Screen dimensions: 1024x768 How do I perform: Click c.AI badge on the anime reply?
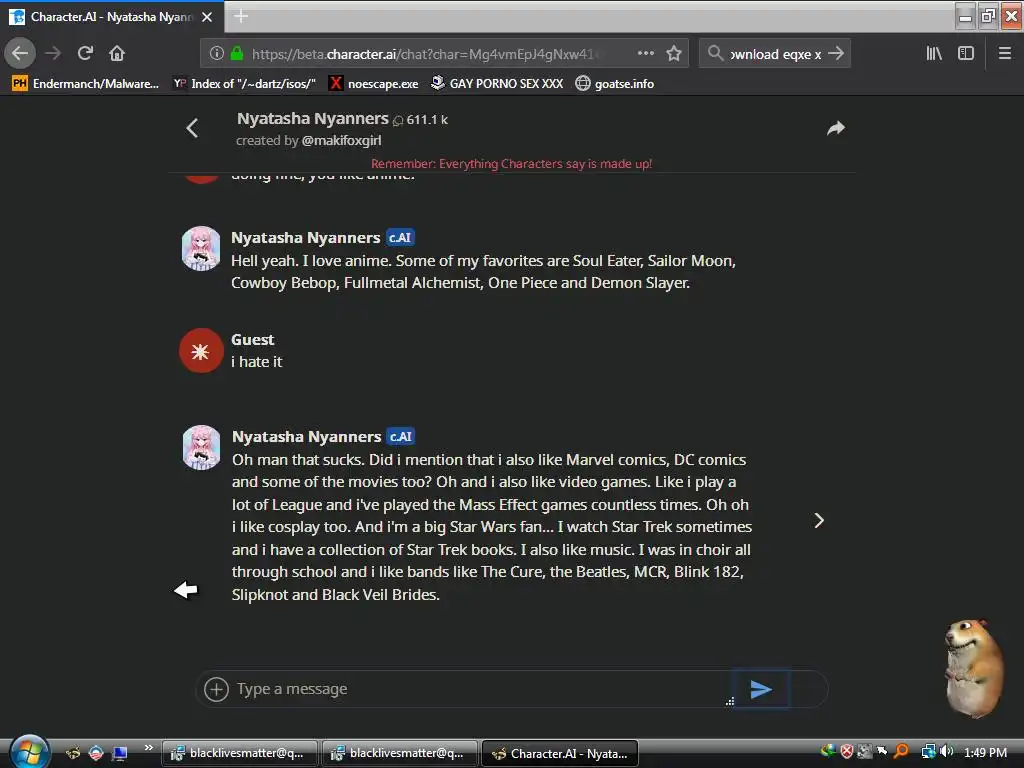(400, 238)
